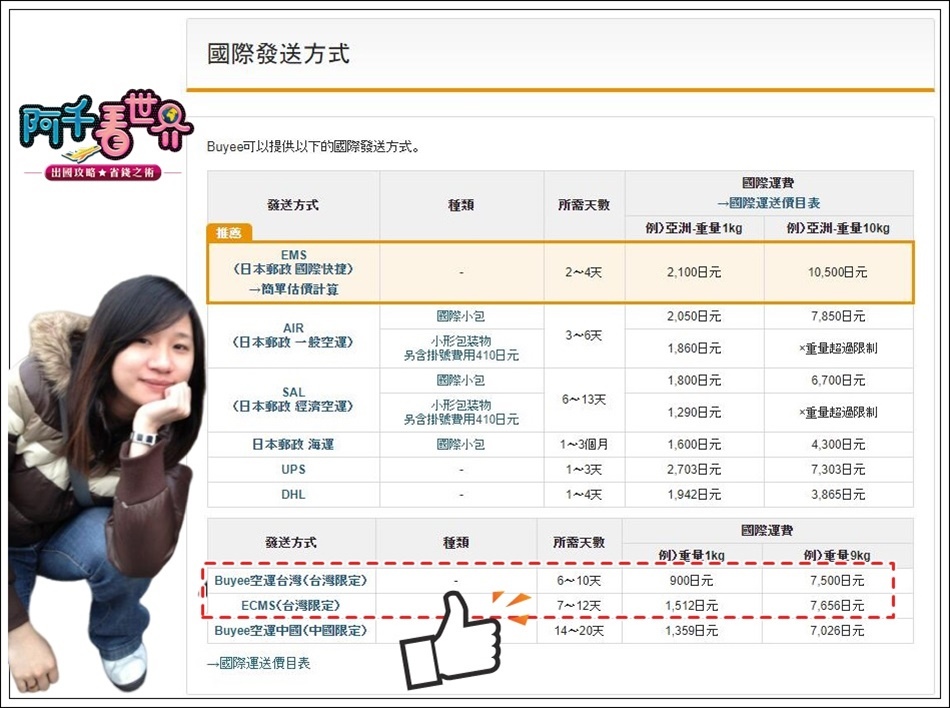Open the 國際運送價目表 link below the tables

tap(258, 663)
